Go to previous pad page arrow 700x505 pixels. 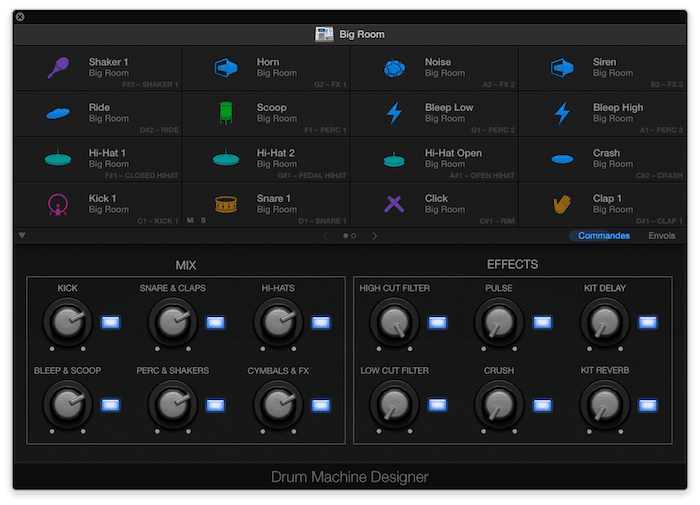325,236
